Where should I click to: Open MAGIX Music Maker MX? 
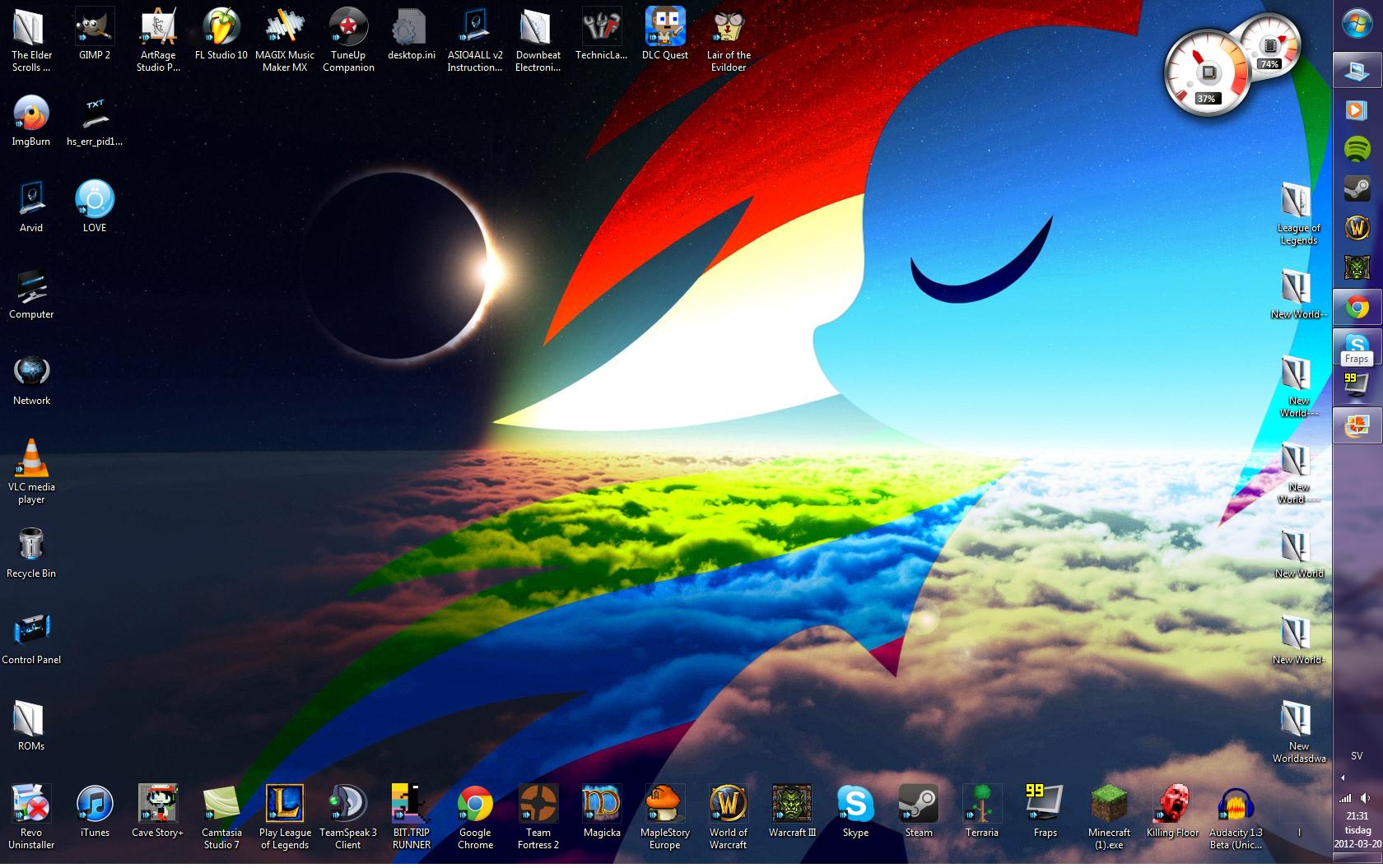tap(285, 39)
